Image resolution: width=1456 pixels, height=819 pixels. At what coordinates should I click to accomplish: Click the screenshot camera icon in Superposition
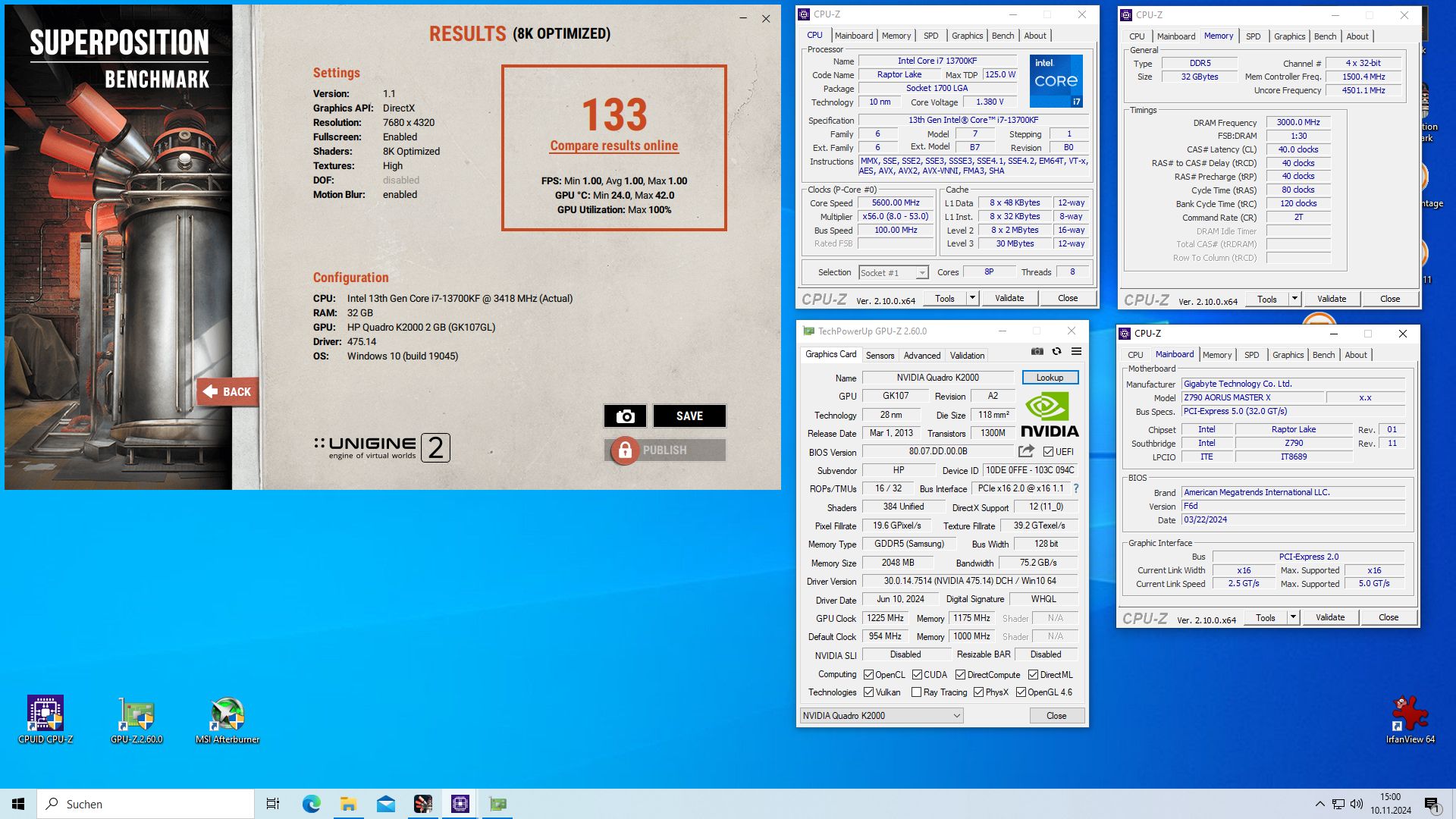[625, 416]
